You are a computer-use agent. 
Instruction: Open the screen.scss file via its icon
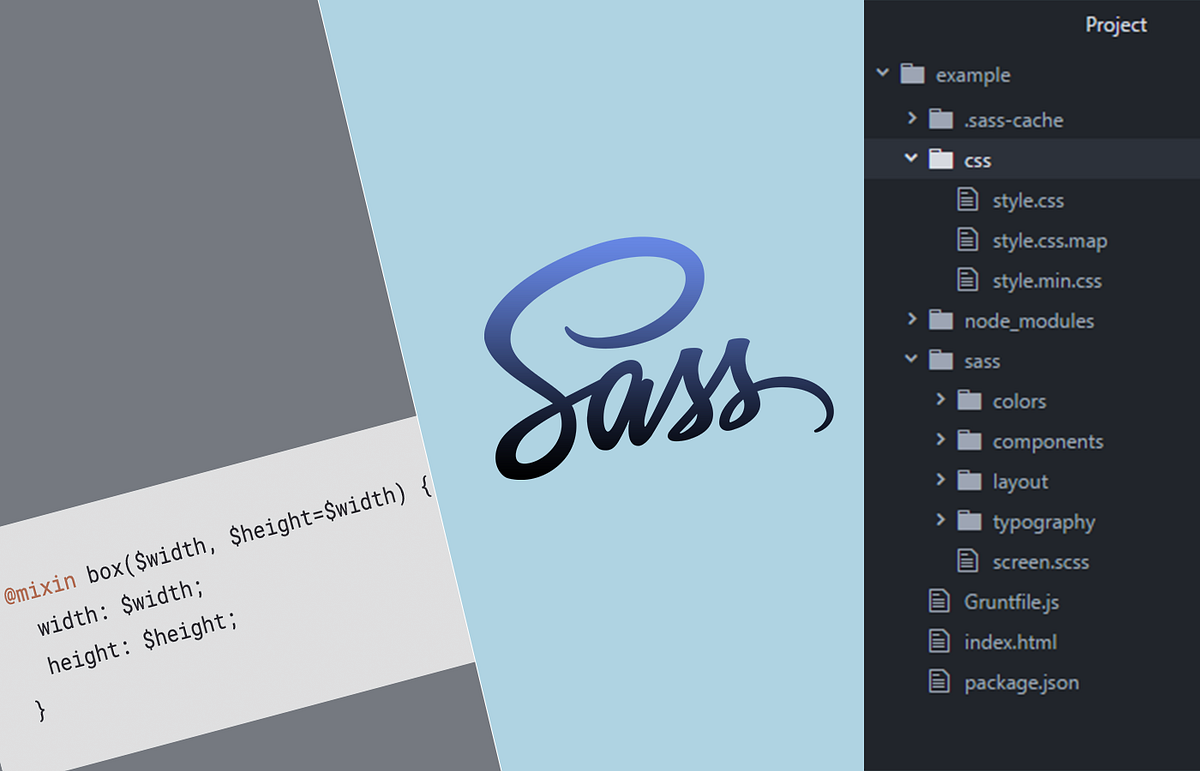(x=968, y=561)
